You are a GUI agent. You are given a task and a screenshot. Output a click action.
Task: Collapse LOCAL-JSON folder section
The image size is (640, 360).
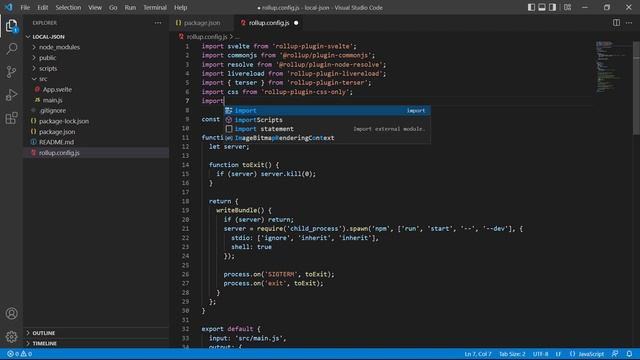[96, 37]
